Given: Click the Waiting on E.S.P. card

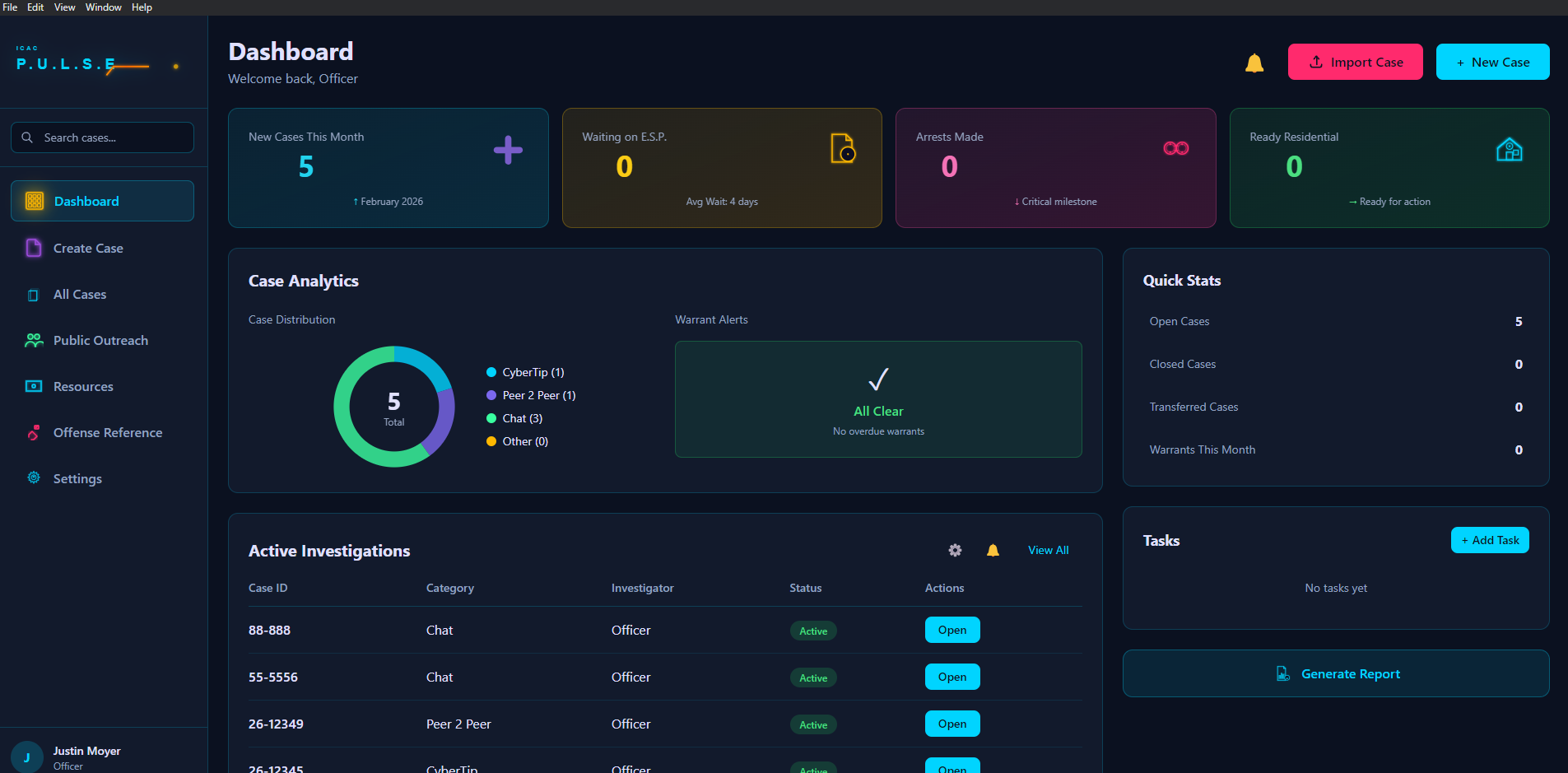Looking at the screenshot, I should tap(722, 168).
